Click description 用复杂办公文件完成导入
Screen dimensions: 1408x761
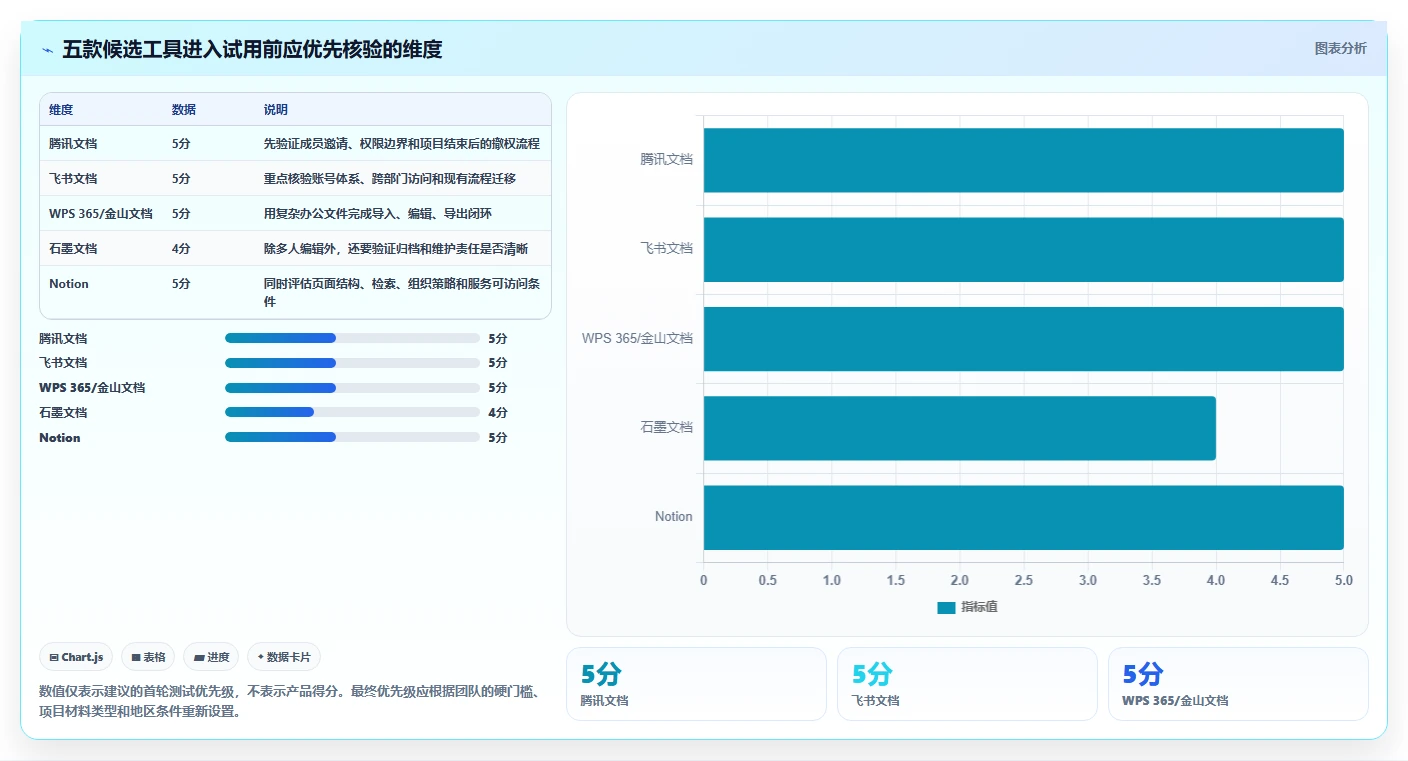coord(378,213)
